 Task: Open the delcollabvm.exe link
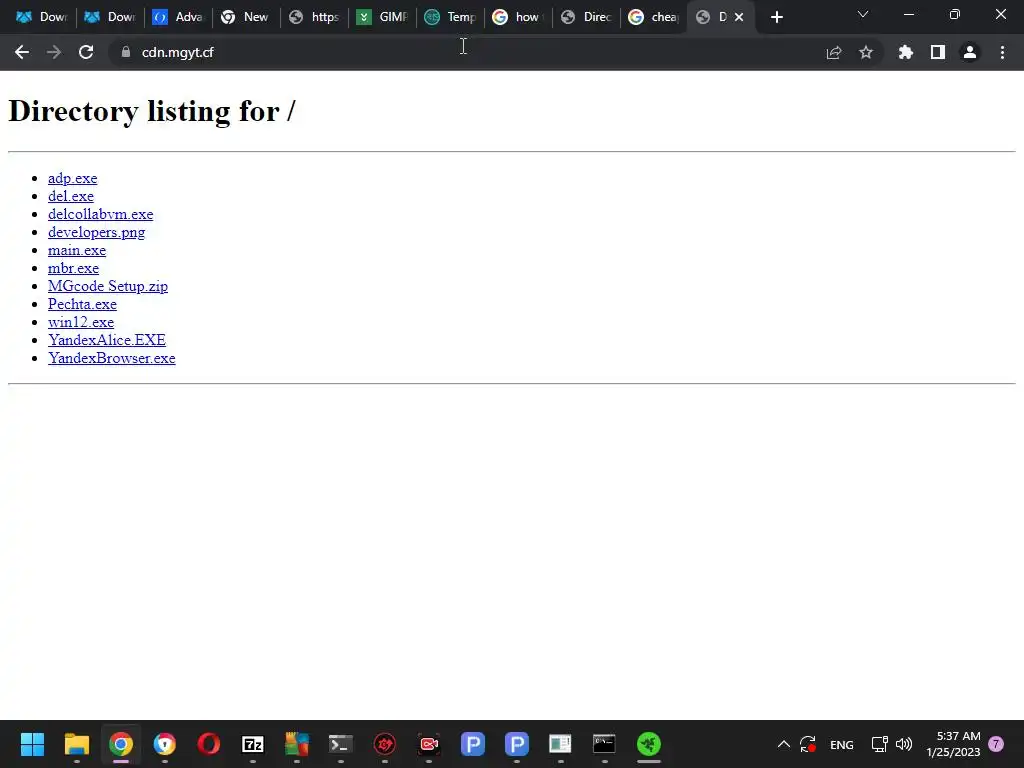[101, 214]
